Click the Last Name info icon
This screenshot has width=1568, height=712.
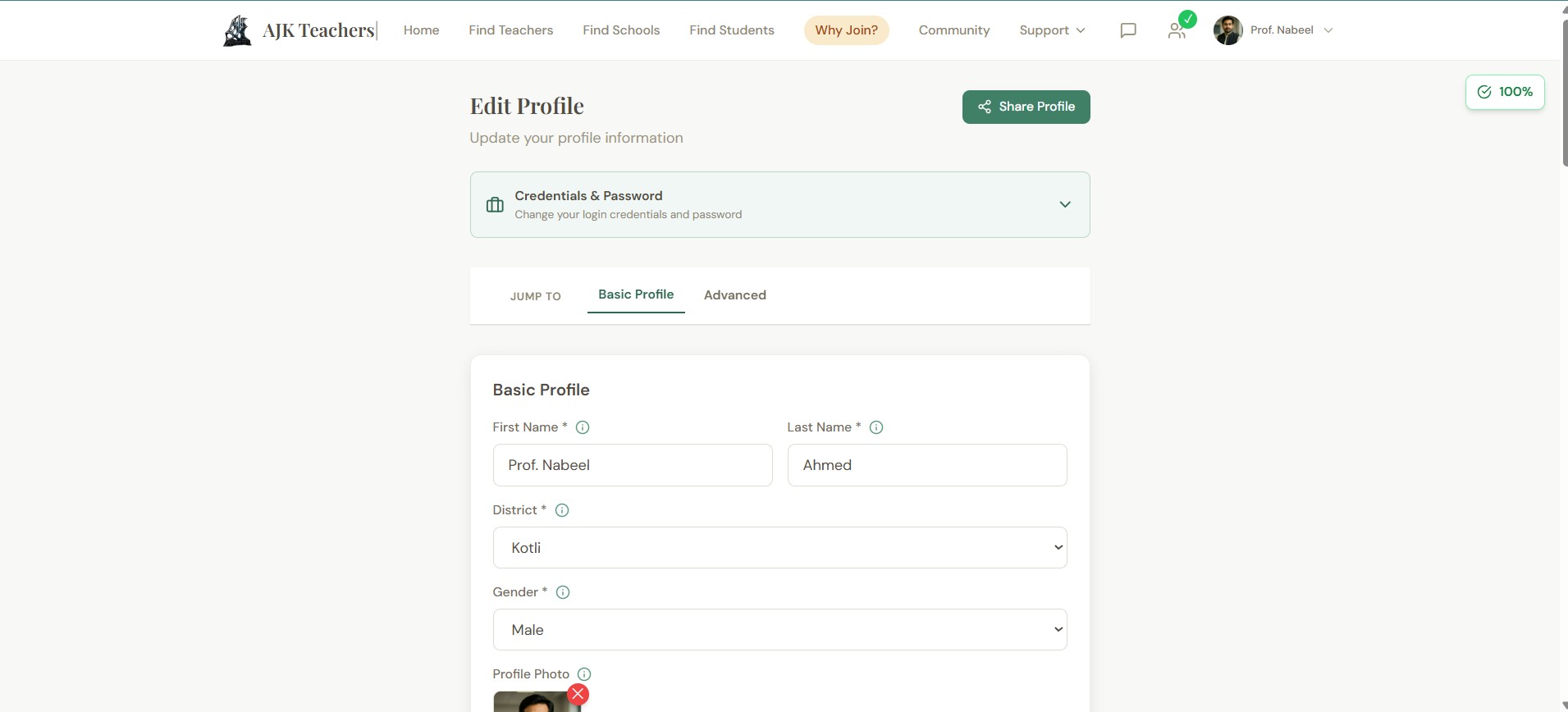point(876,427)
